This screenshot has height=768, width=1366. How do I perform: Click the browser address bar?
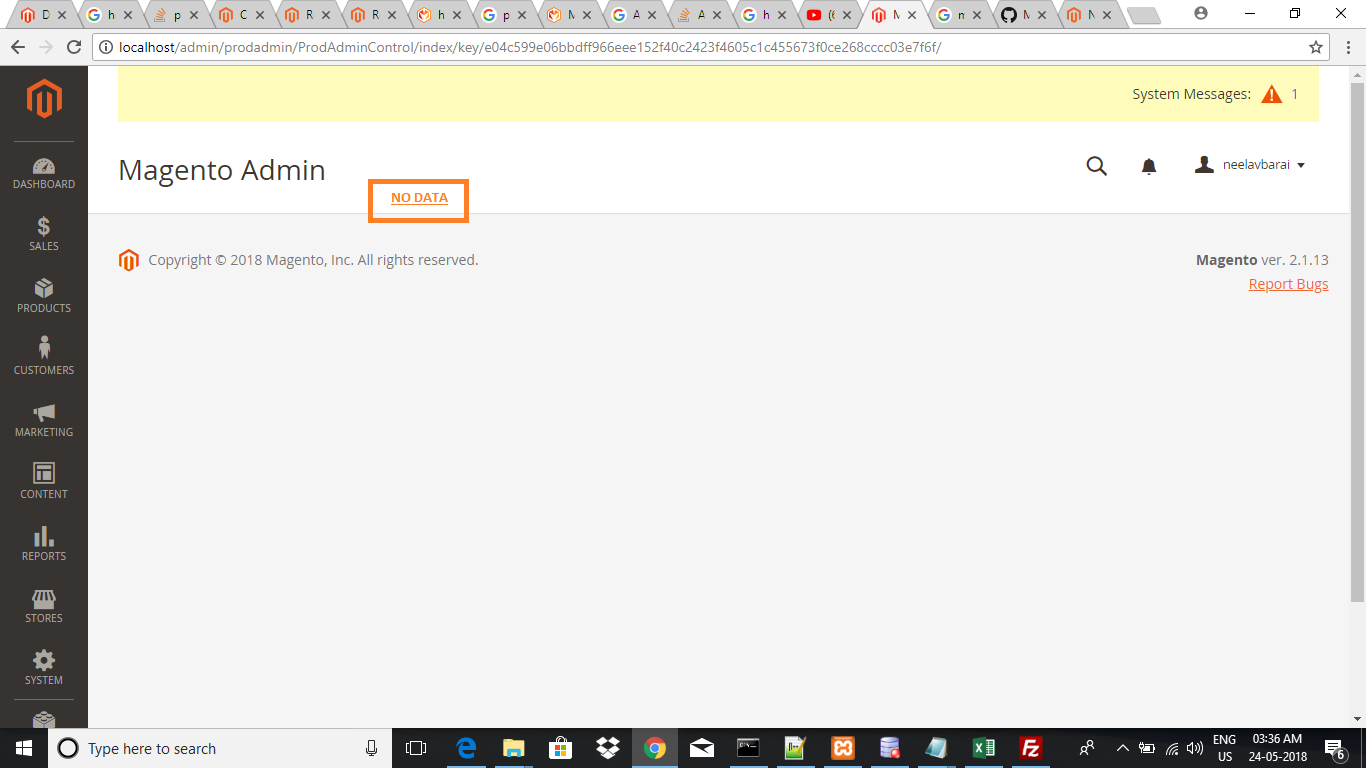(x=700, y=47)
